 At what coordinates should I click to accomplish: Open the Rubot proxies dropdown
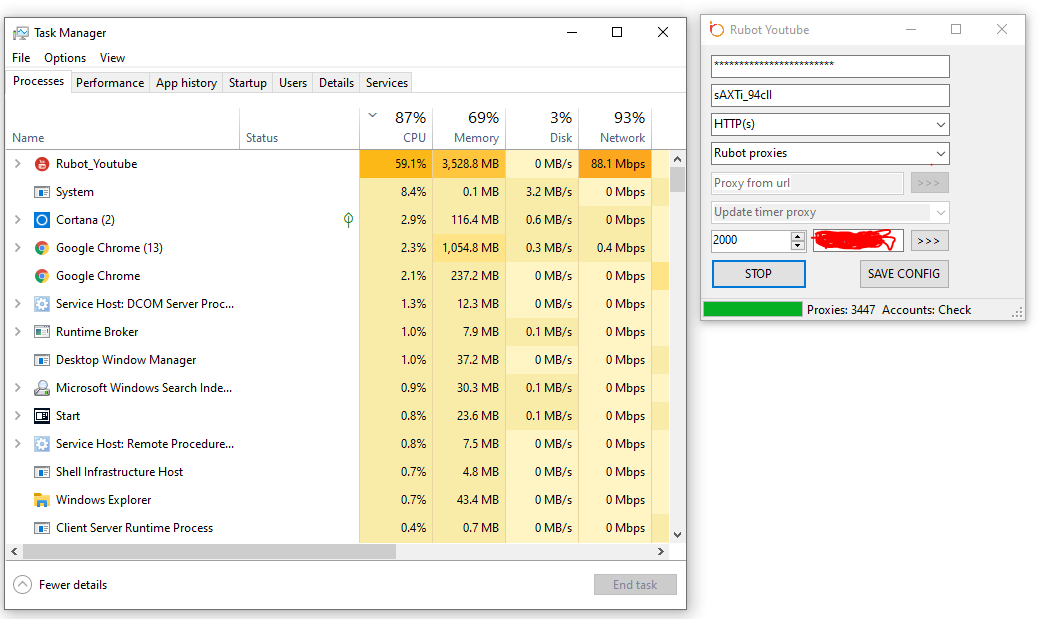(x=829, y=154)
